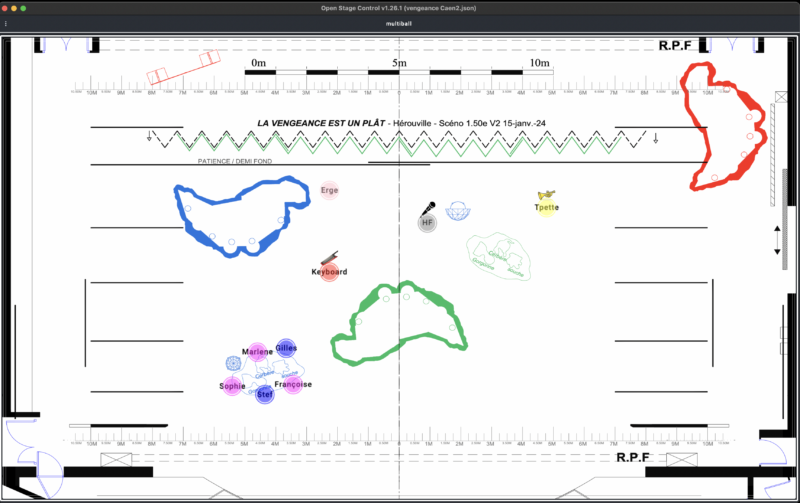800x503 pixels.
Task: Click the Tpette trumpet source
Action: [546, 207]
